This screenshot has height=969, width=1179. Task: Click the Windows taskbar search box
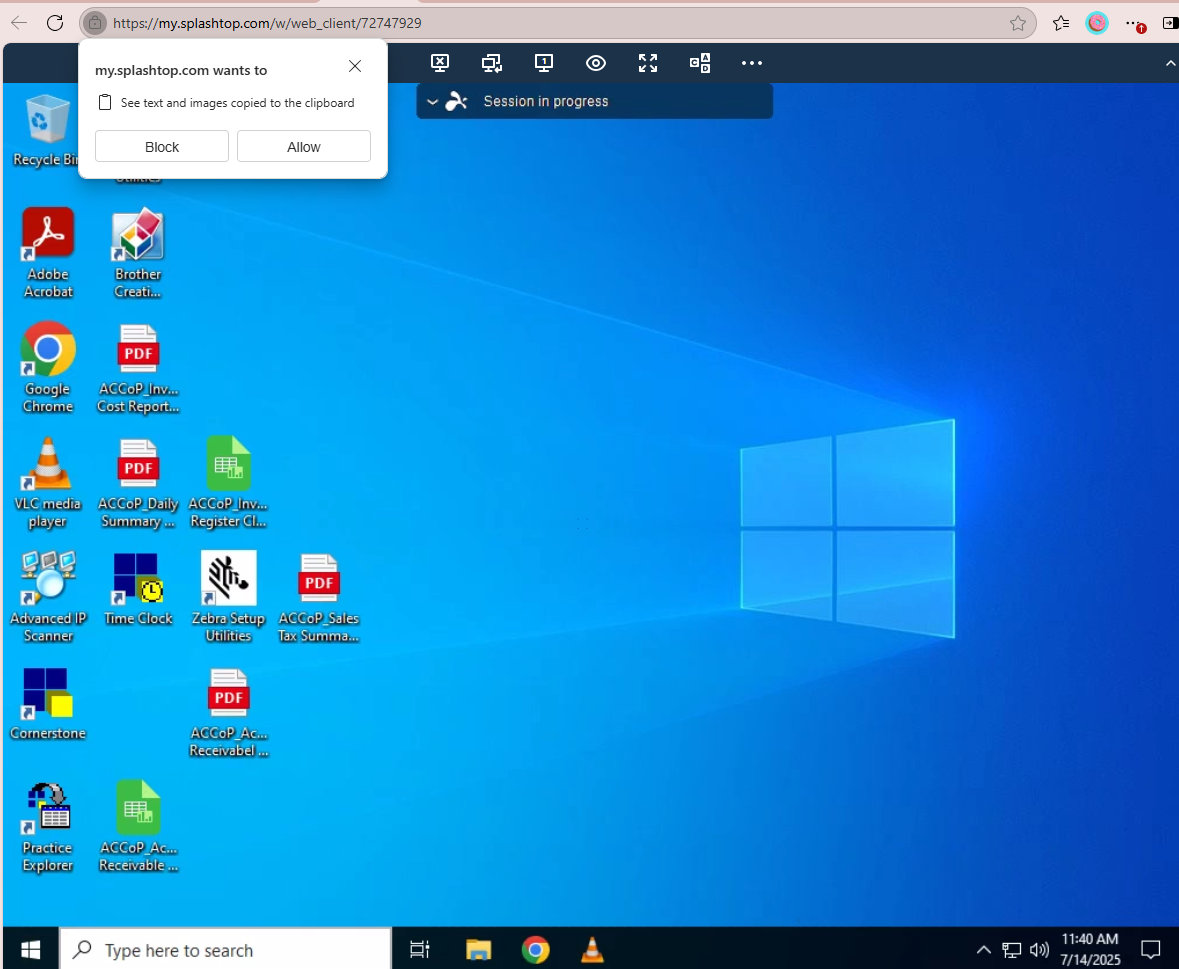click(225, 949)
